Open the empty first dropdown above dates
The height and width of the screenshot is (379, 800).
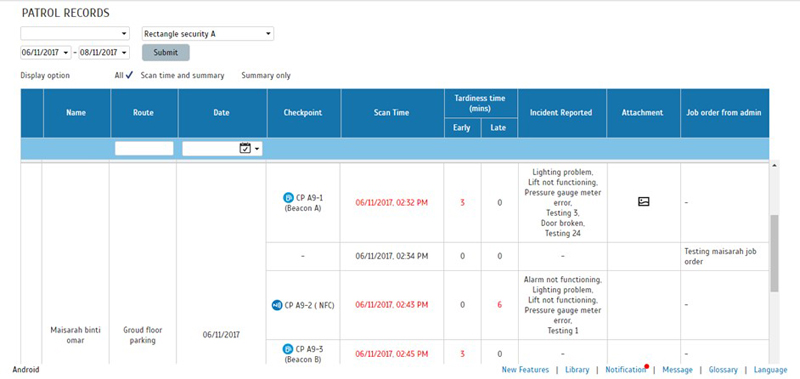(x=75, y=34)
